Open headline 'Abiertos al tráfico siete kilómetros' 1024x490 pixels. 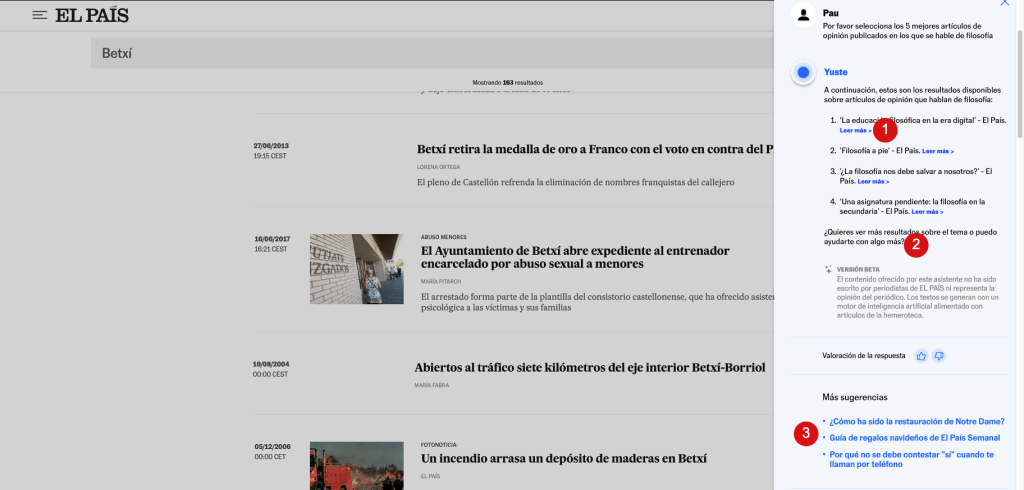[x=588, y=368]
